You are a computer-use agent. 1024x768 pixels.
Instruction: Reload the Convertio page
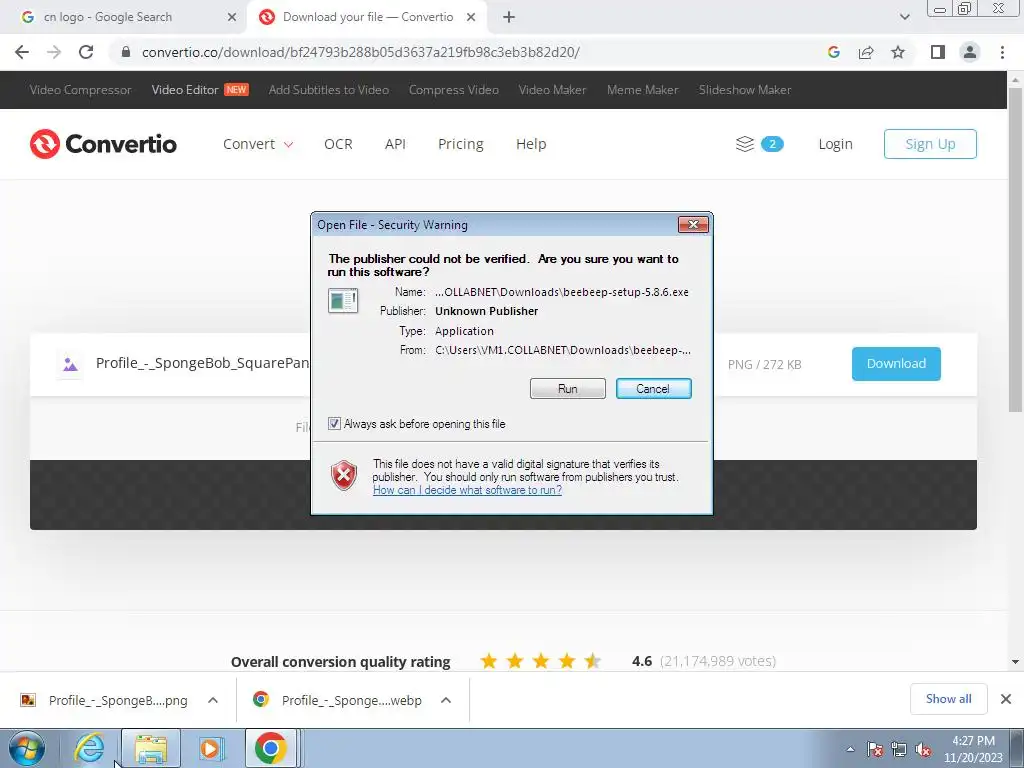(x=86, y=52)
